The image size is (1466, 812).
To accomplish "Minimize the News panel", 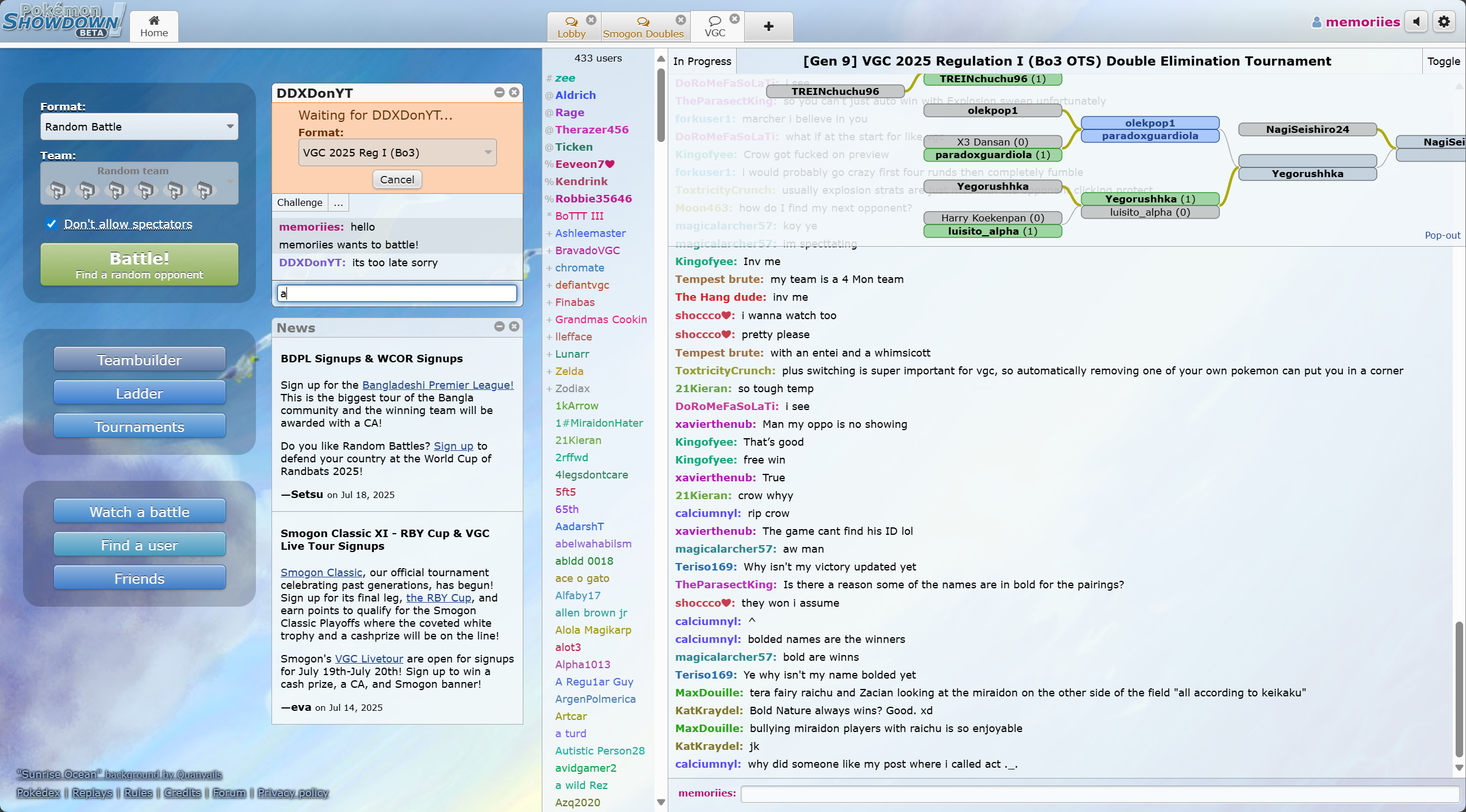I will 499,327.
